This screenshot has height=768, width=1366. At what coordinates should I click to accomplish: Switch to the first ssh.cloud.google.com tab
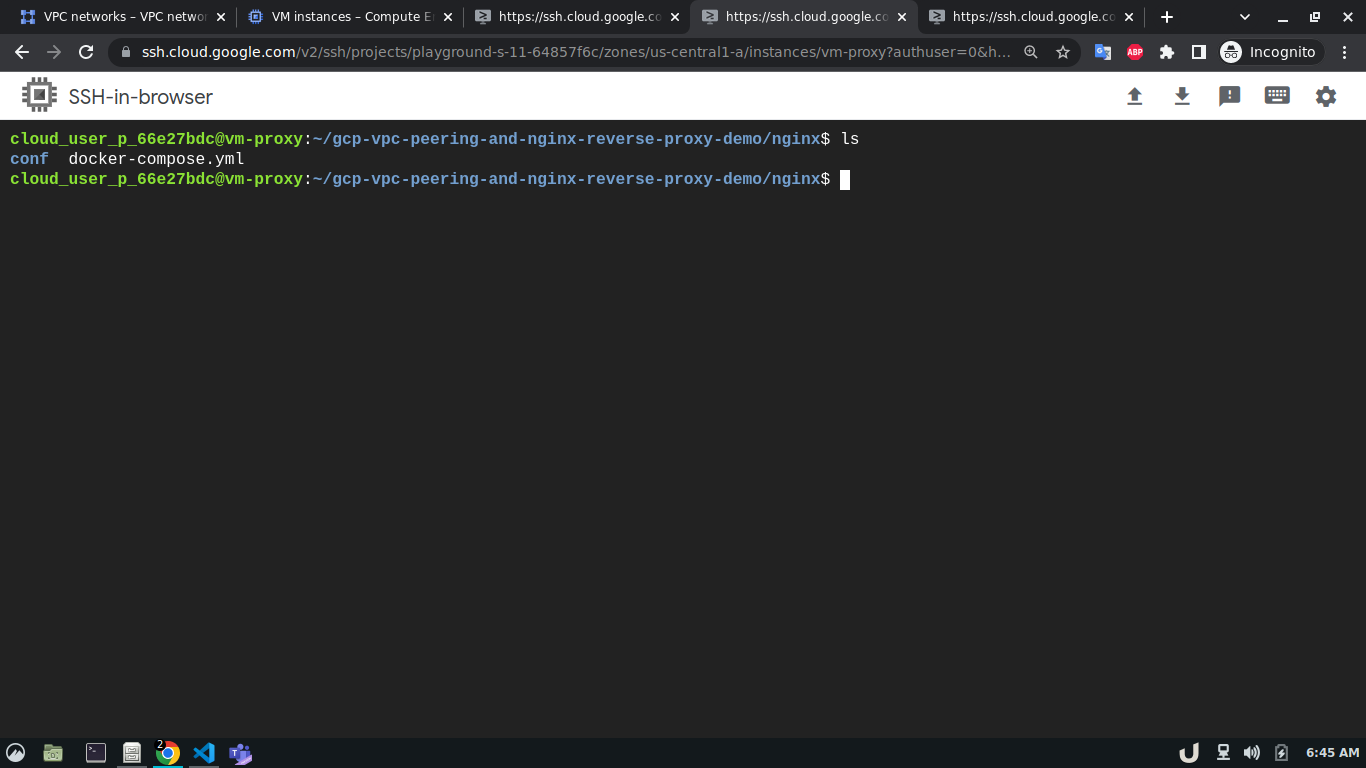click(x=577, y=17)
